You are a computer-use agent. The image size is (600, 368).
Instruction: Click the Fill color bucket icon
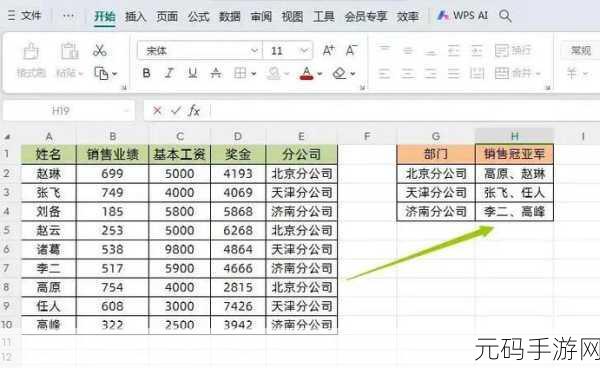click(x=274, y=73)
